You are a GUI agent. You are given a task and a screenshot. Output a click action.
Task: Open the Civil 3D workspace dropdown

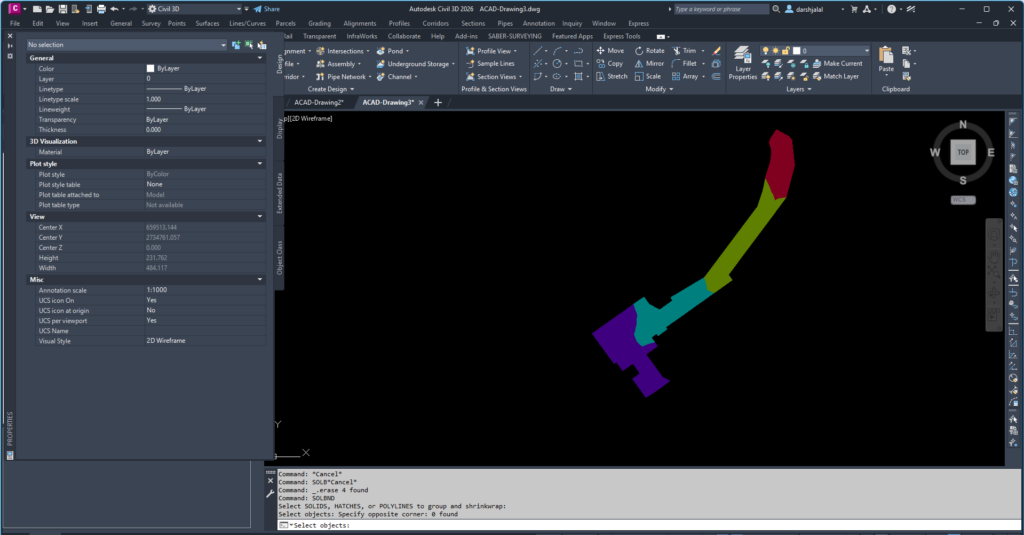pos(194,9)
